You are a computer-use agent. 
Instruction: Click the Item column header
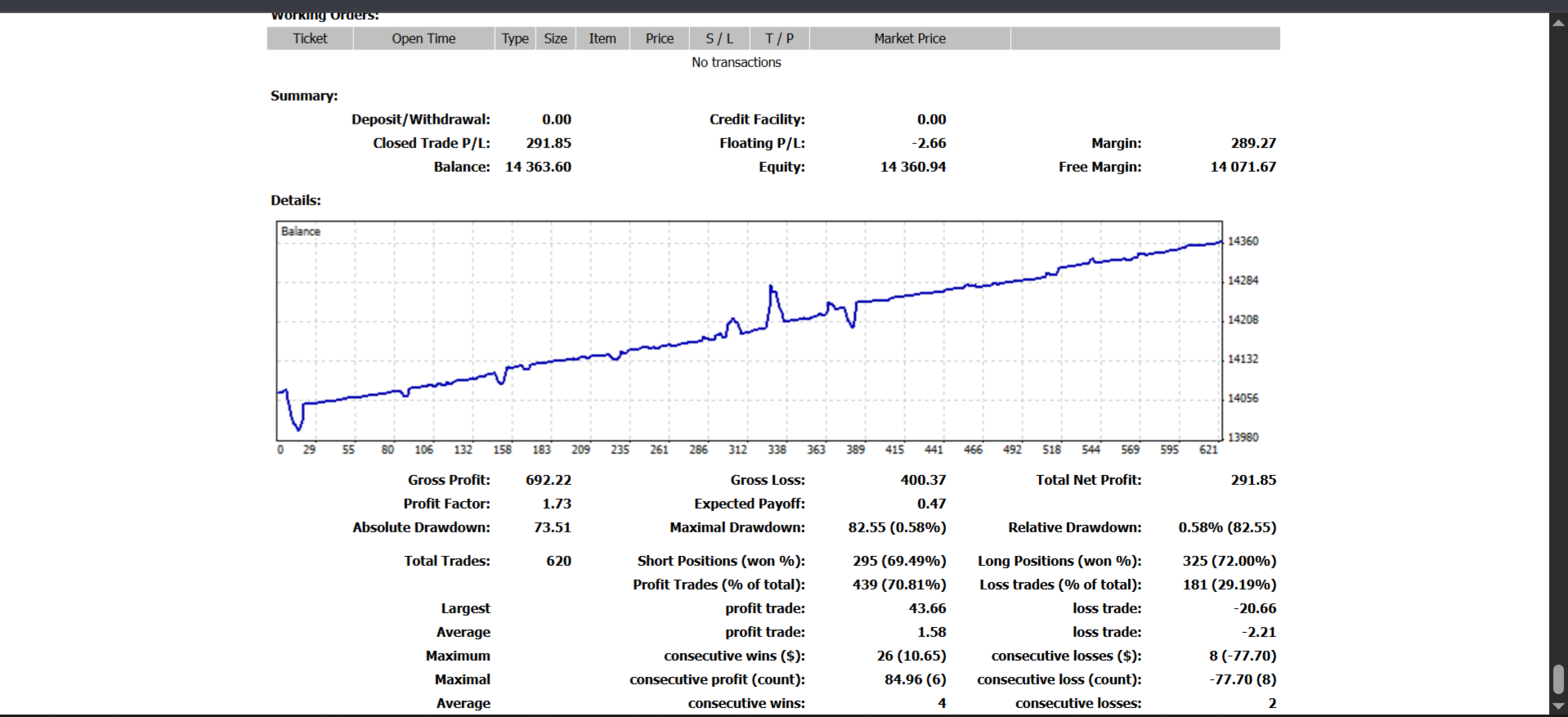(x=603, y=38)
